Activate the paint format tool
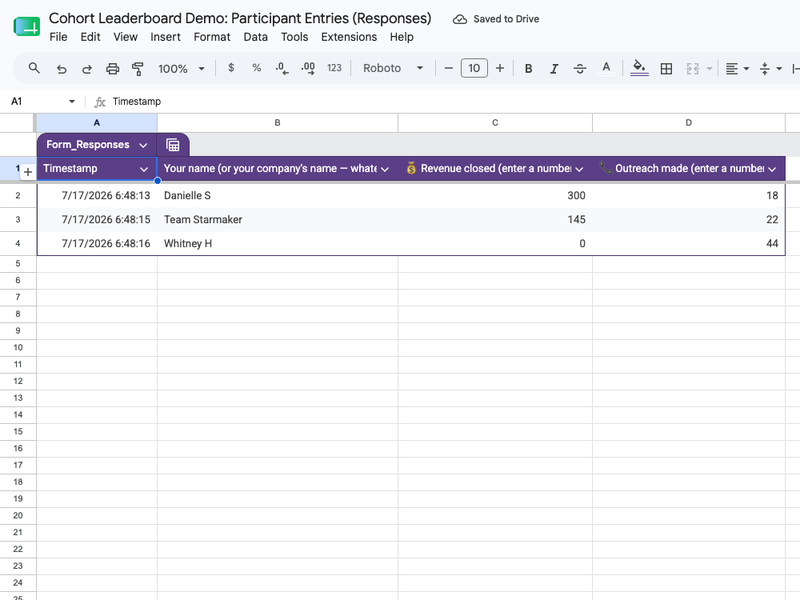The image size is (800, 600). pos(137,68)
